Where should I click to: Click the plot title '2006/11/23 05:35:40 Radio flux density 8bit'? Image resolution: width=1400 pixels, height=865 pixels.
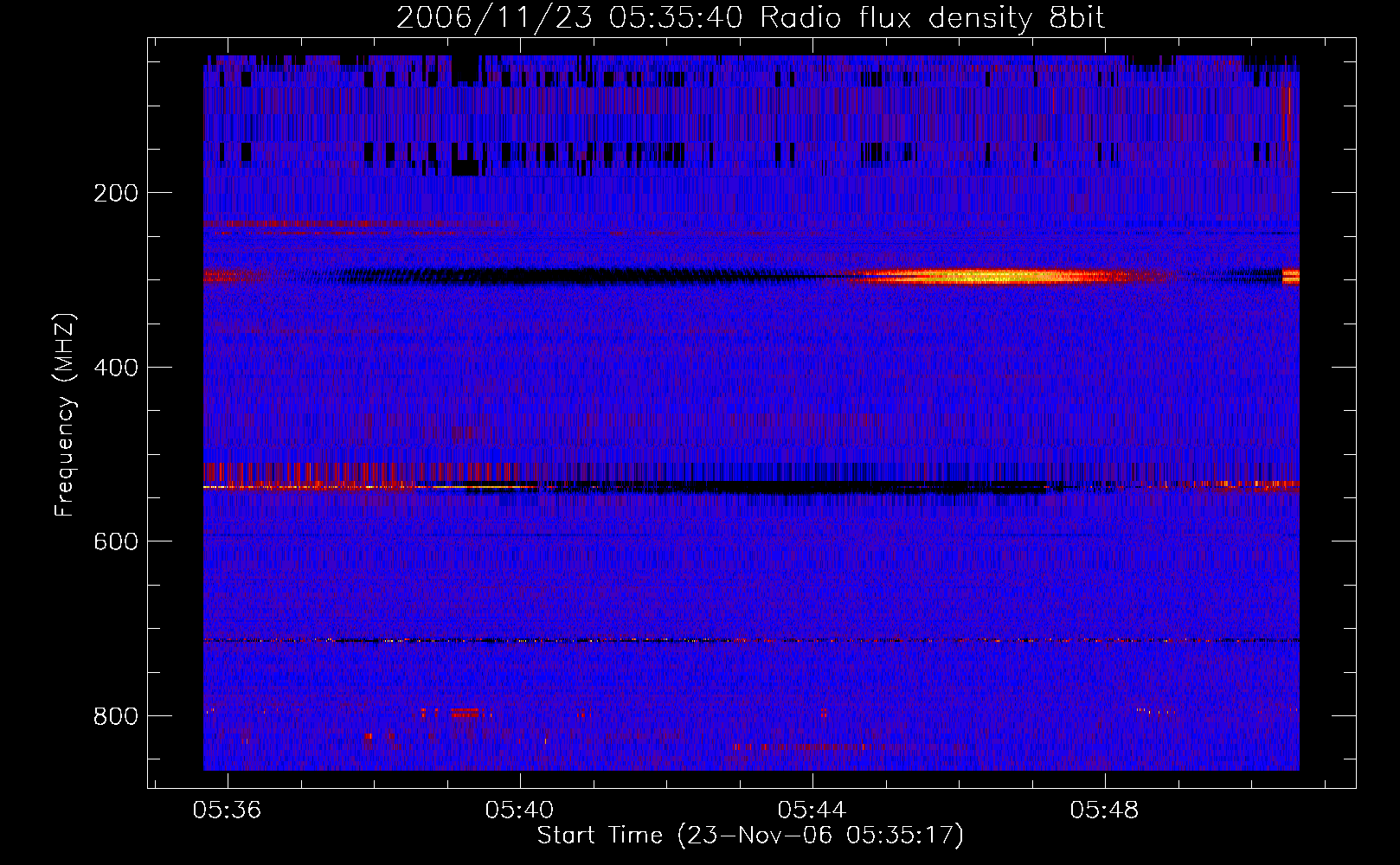(750, 18)
